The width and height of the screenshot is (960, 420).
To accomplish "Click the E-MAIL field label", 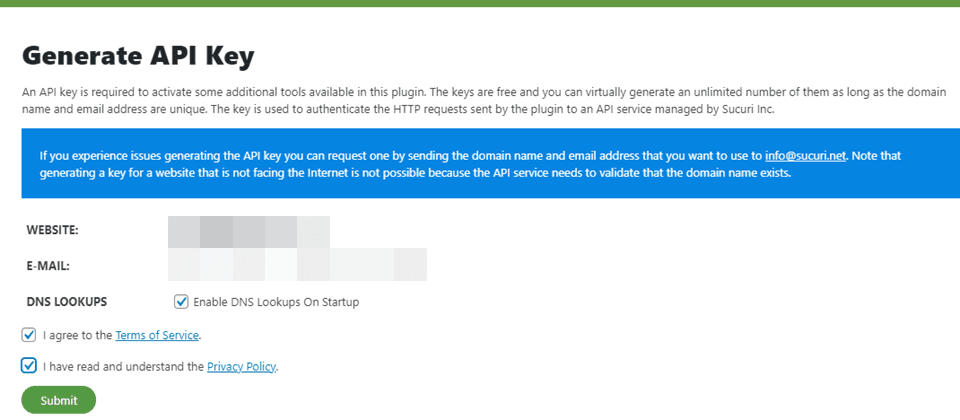I will point(47,266).
